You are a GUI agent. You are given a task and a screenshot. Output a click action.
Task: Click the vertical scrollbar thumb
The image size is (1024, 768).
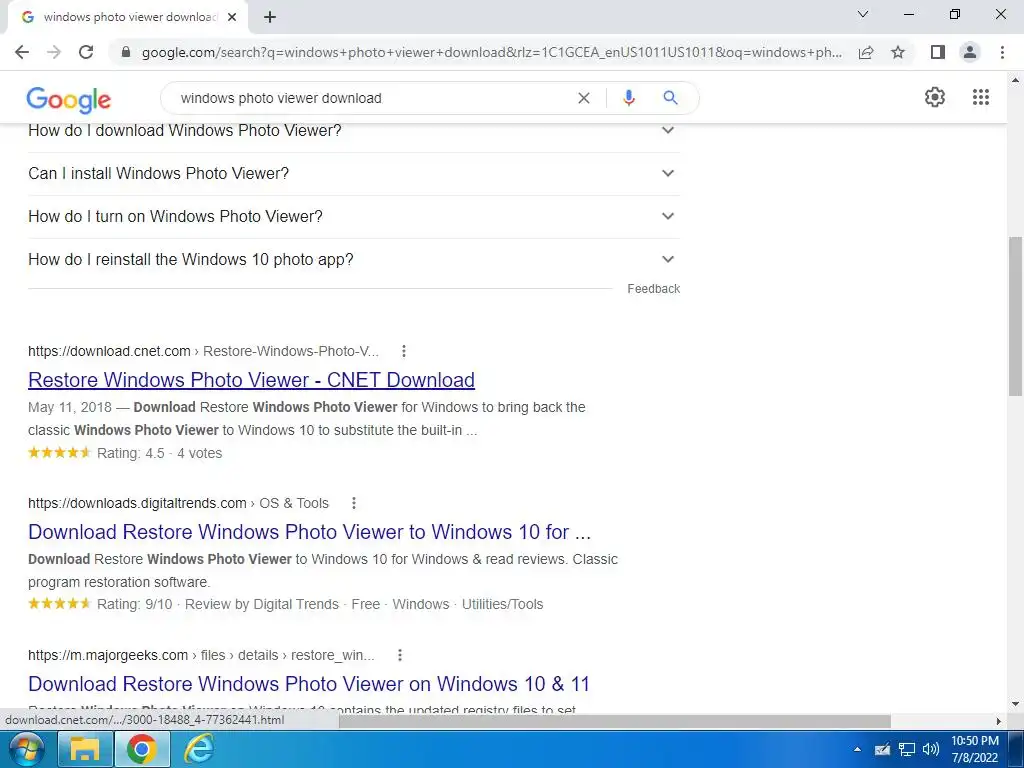1015,316
